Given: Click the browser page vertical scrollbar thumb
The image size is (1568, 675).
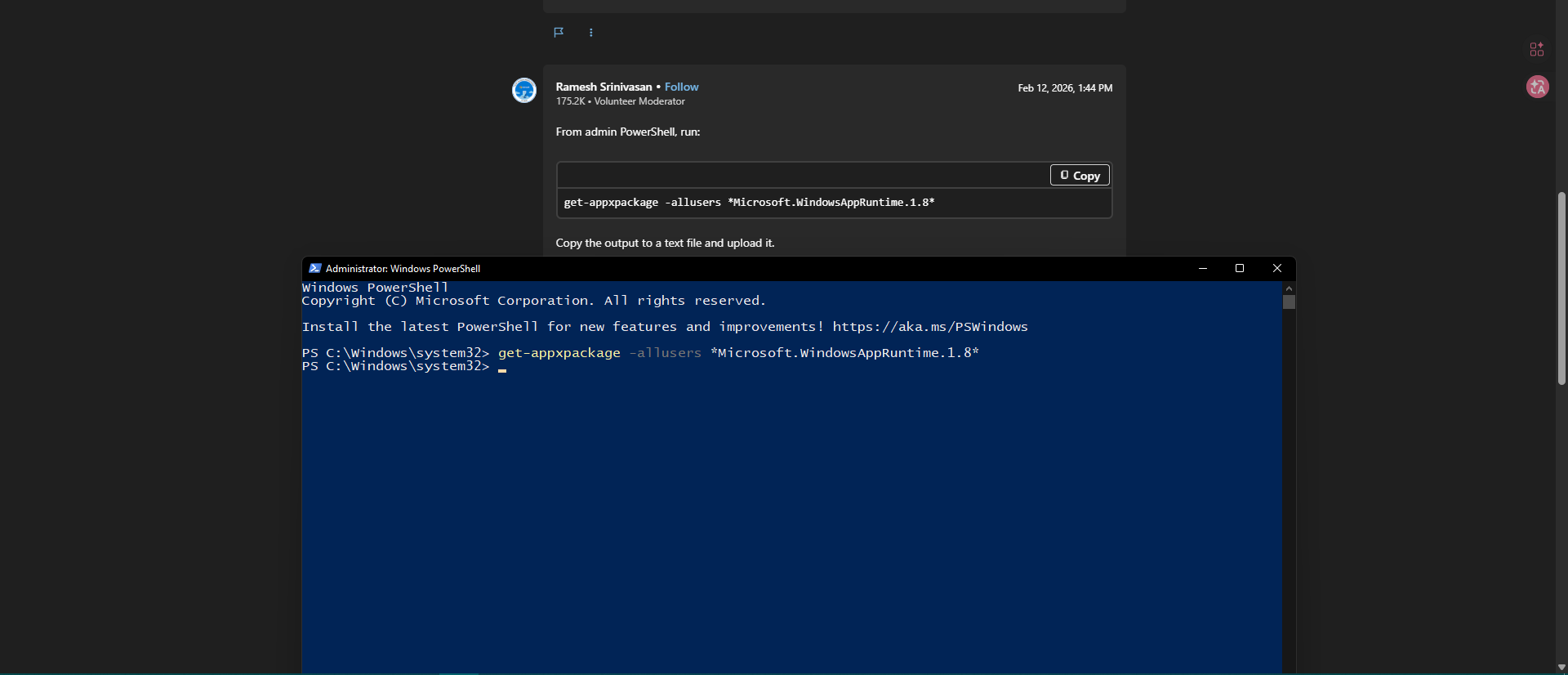Looking at the screenshot, I should click(x=1561, y=288).
